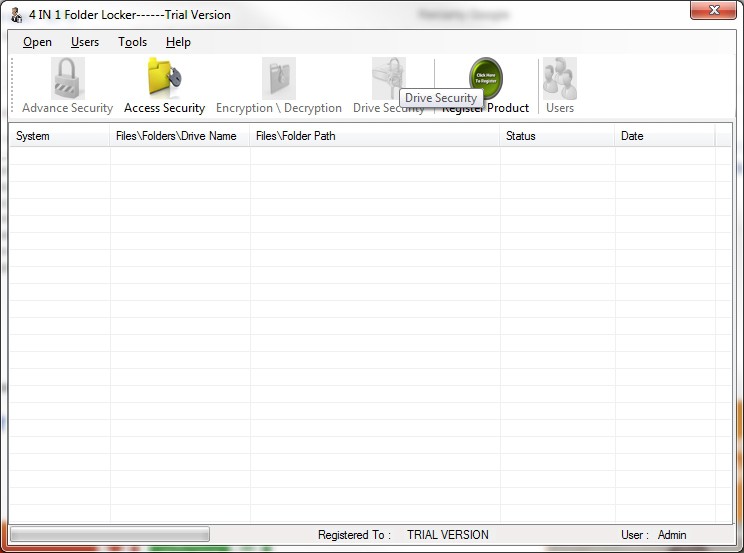Click the toolbar grip handle
This screenshot has height=553, width=744.
coord(13,85)
